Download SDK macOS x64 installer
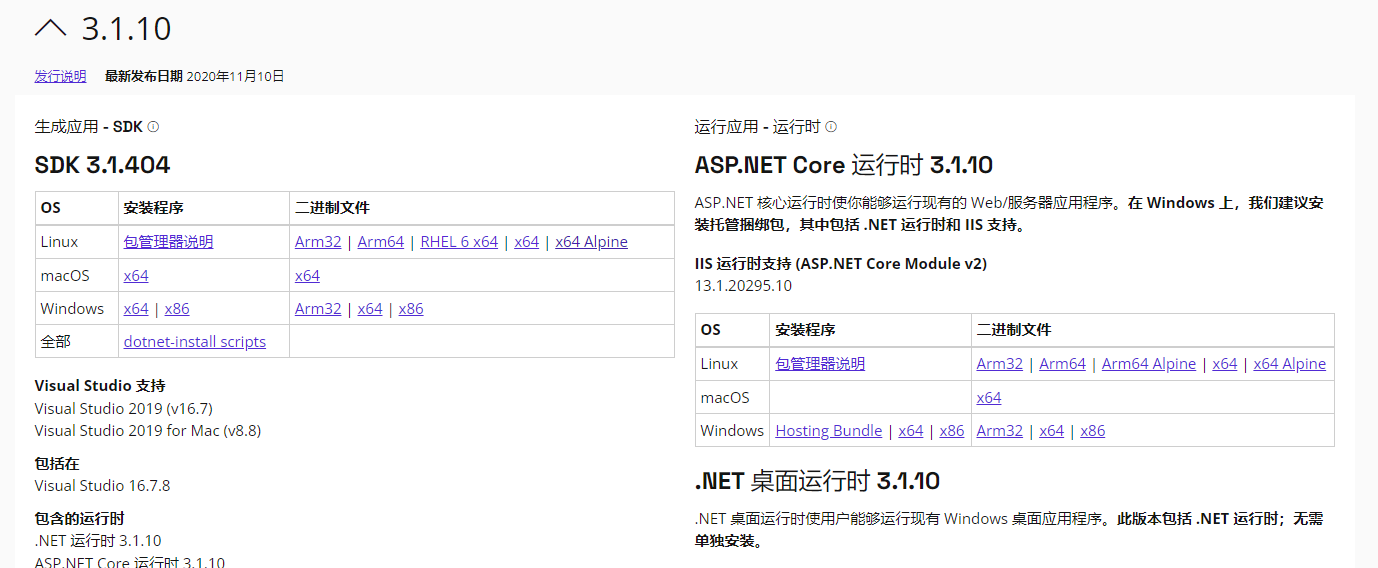The image size is (1378, 568). [x=136, y=275]
